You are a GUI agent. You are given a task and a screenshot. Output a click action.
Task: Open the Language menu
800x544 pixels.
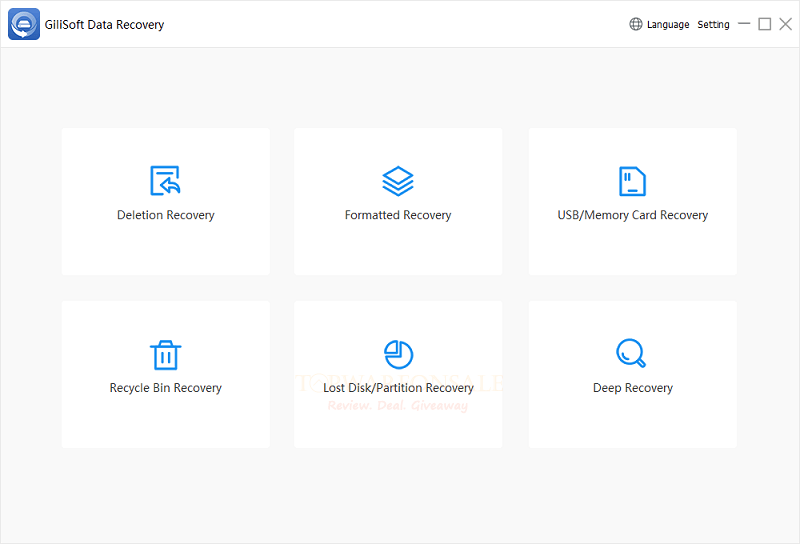(x=668, y=24)
